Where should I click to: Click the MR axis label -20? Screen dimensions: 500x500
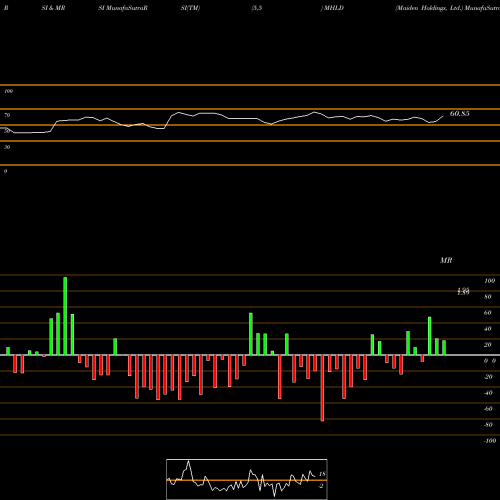[488, 377]
